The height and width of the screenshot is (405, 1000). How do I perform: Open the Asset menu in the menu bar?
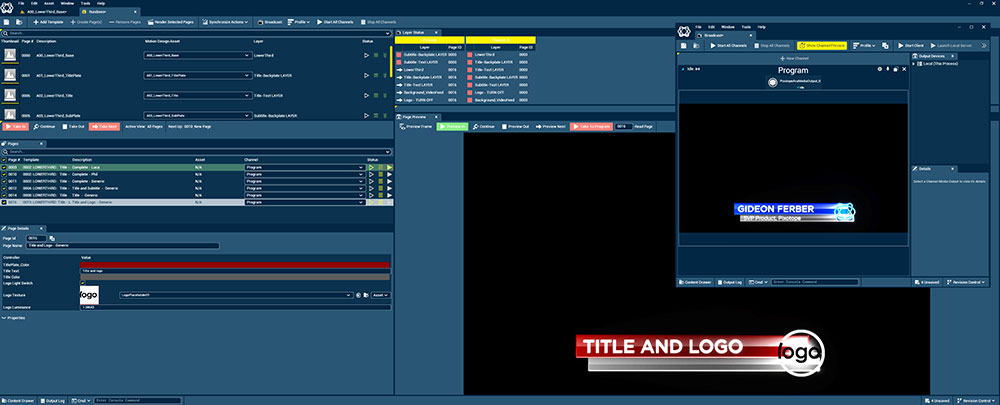pos(49,4)
